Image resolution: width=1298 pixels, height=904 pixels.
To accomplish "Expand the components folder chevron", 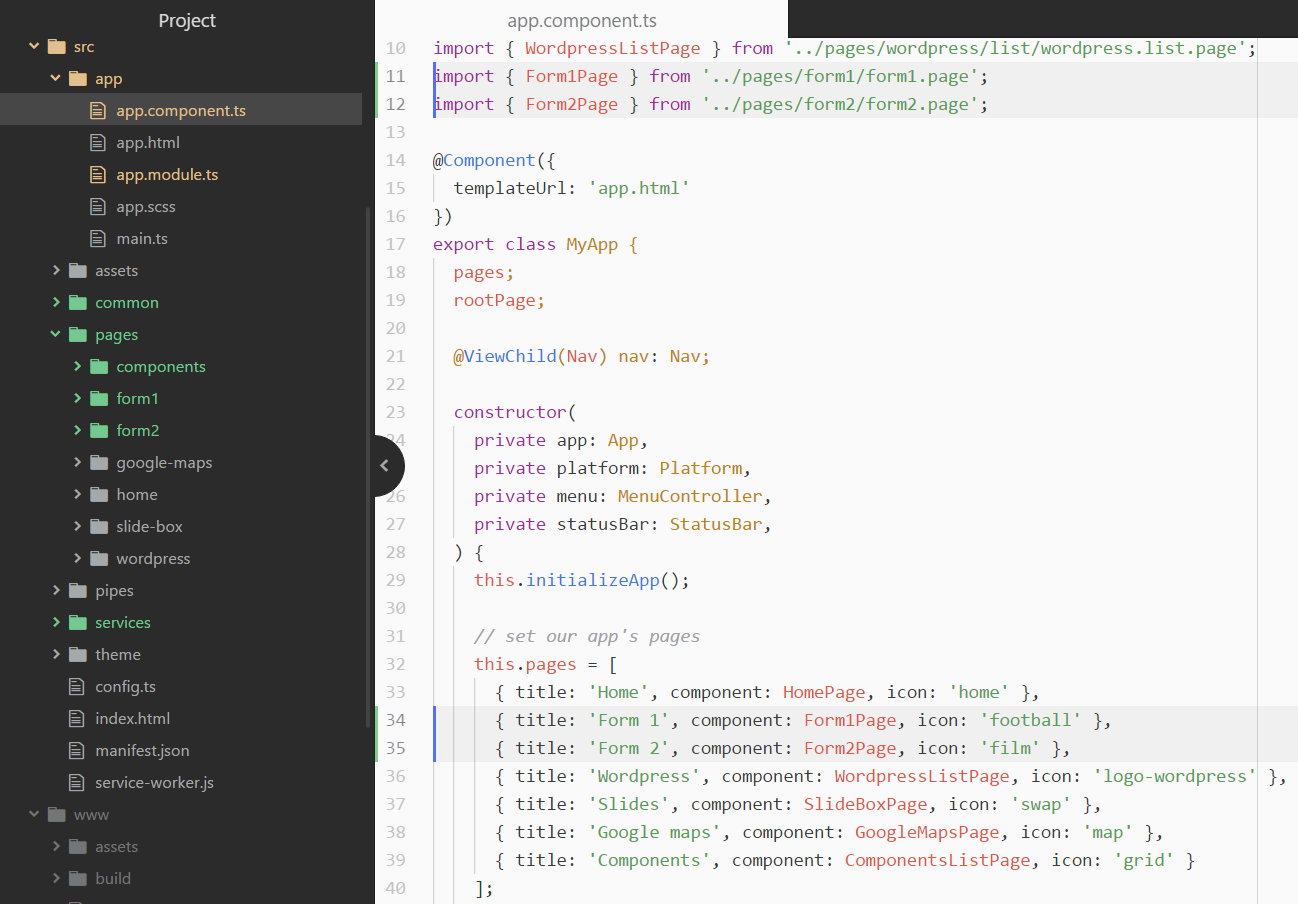I will pos(77,366).
